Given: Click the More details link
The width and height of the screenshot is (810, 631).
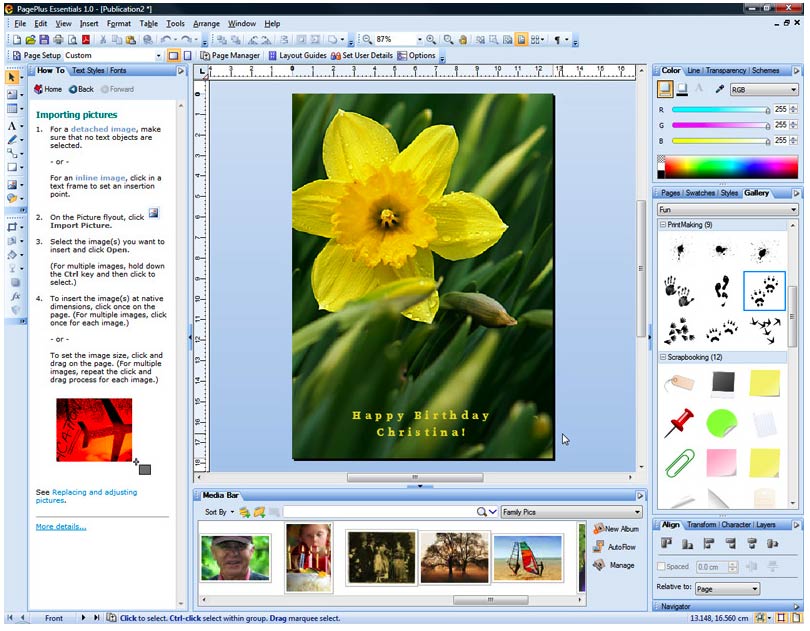Looking at the screenshot, I should pos(60,526).
